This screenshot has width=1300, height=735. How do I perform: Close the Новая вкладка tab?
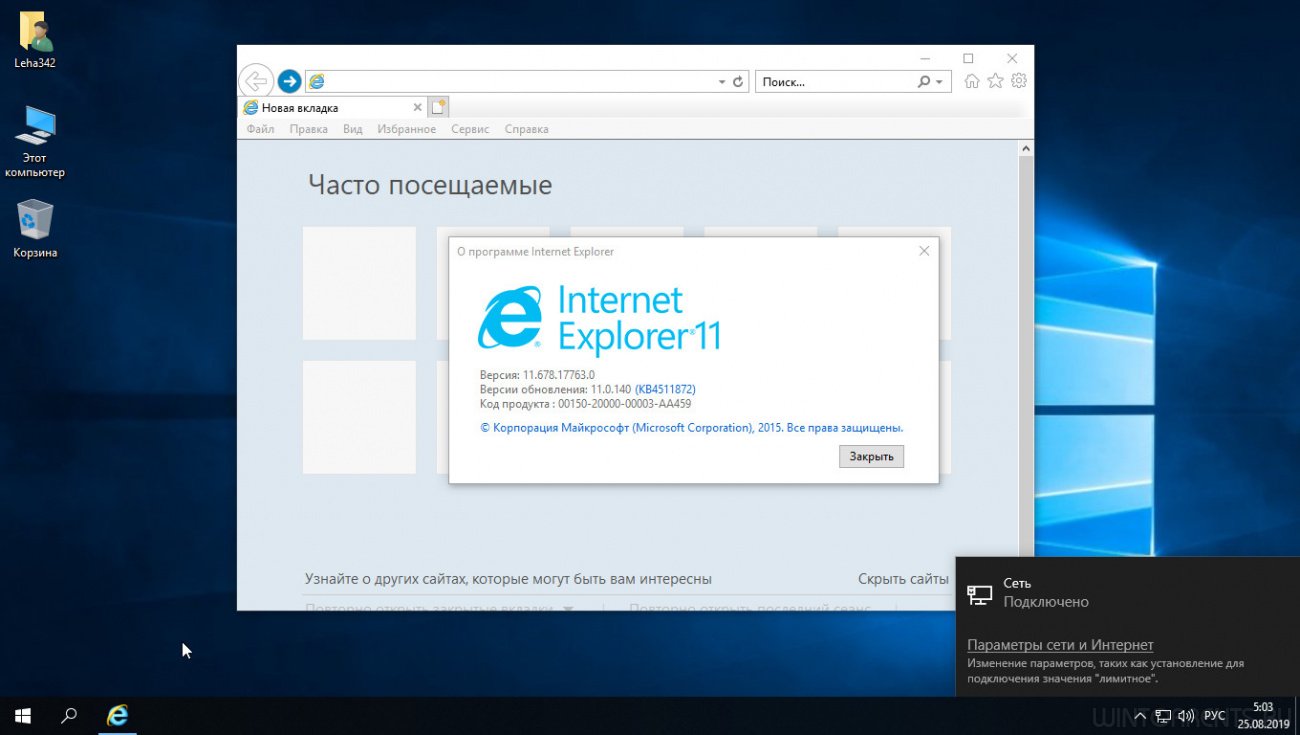tap(417, 108)
